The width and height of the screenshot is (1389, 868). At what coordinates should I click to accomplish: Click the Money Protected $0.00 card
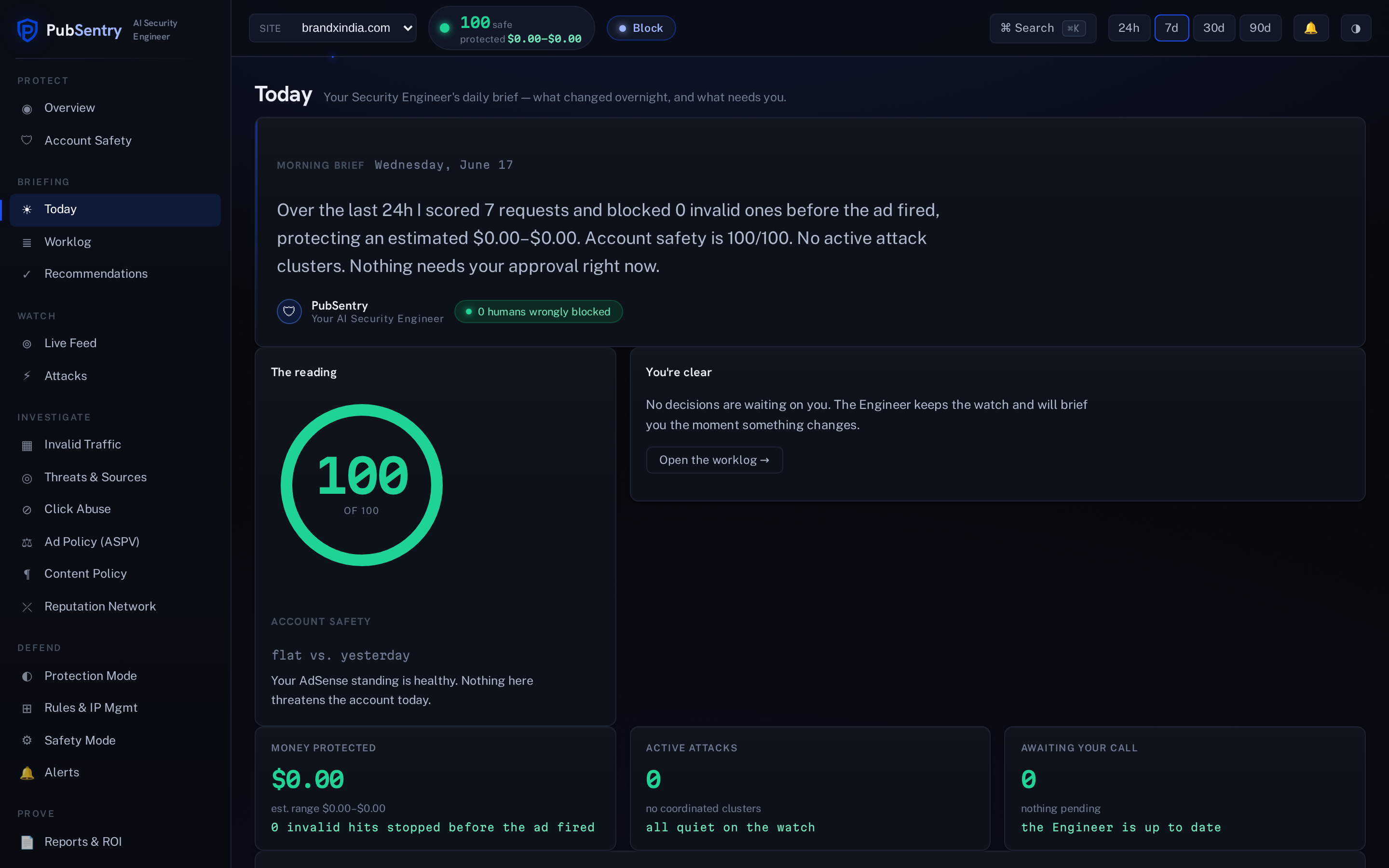pos(435,788)
